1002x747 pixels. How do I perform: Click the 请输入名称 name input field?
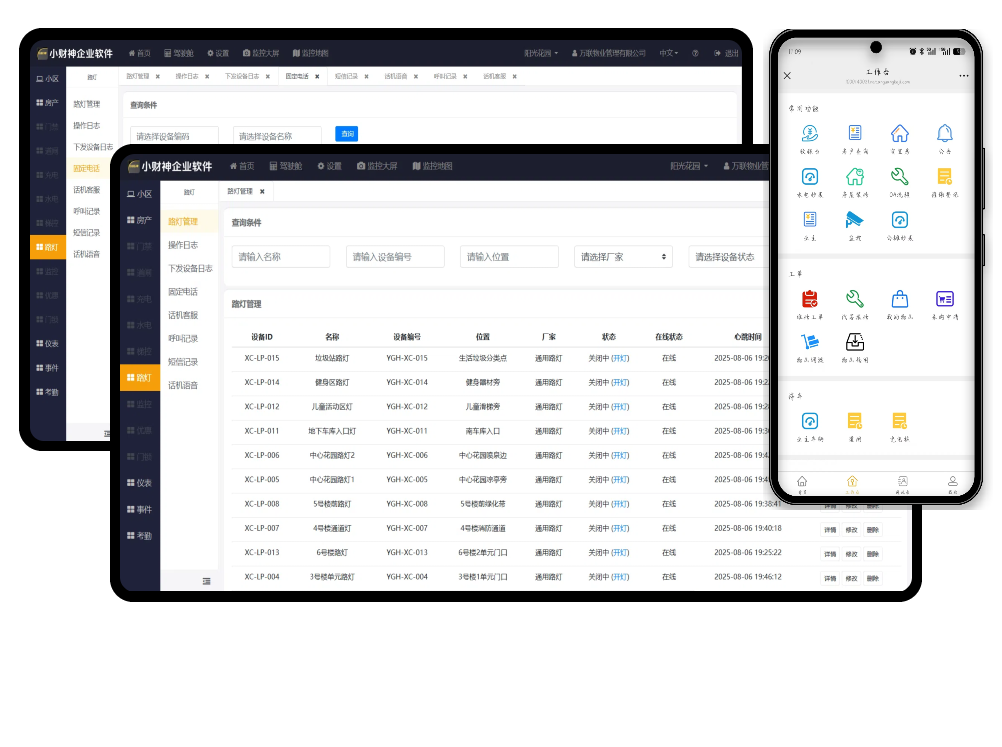click(281, 257)
